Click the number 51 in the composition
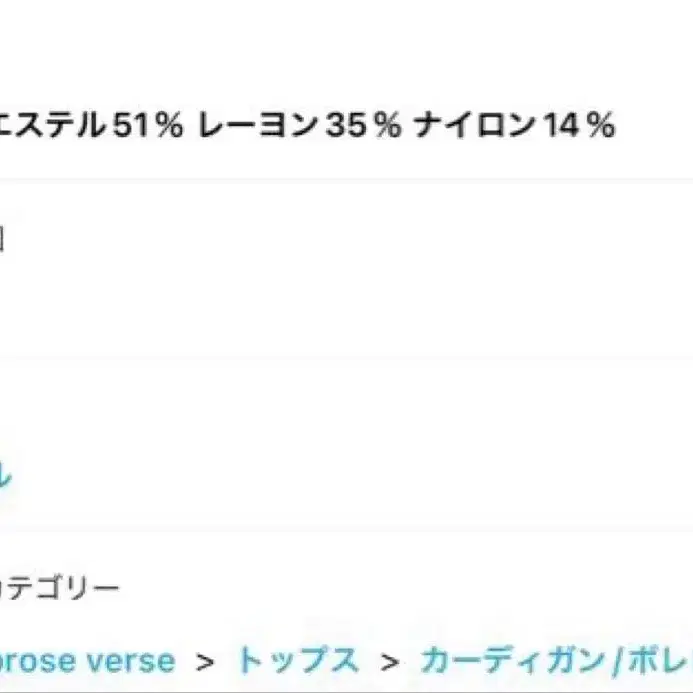This screenshot has width=693, height=693. click(x=130, y=127)
